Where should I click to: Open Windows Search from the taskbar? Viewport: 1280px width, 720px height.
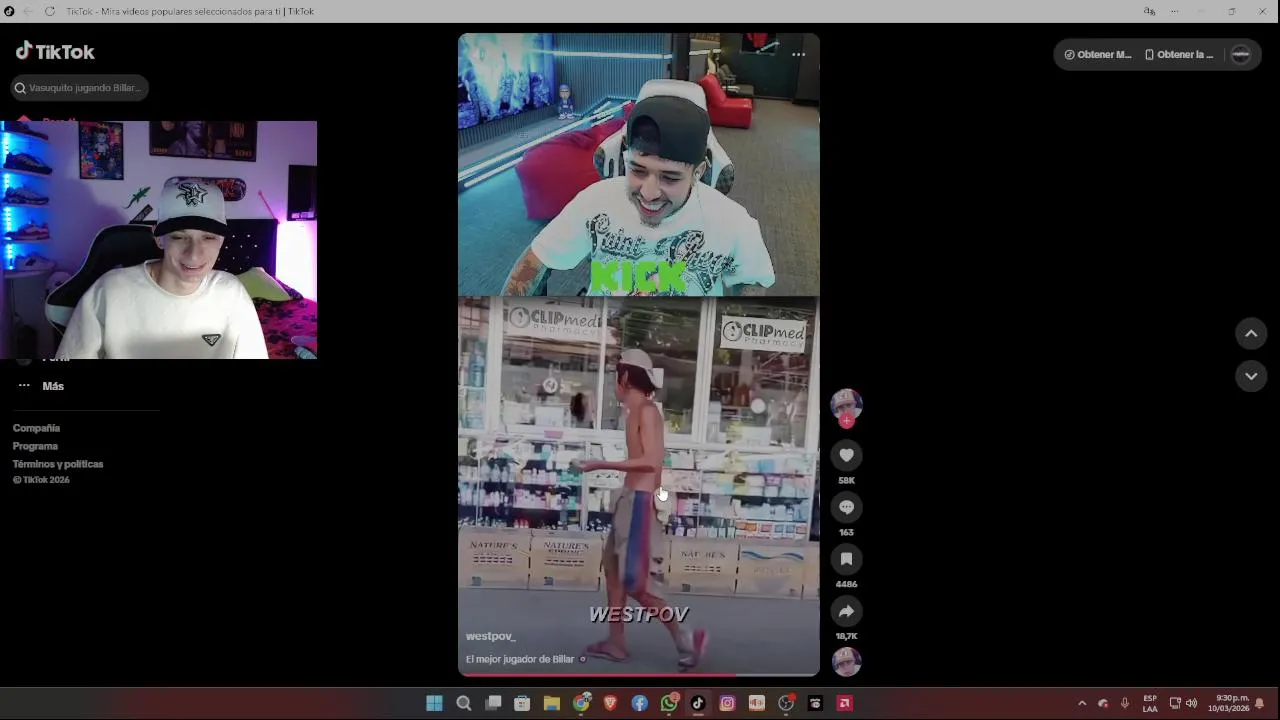pos(464,703)
